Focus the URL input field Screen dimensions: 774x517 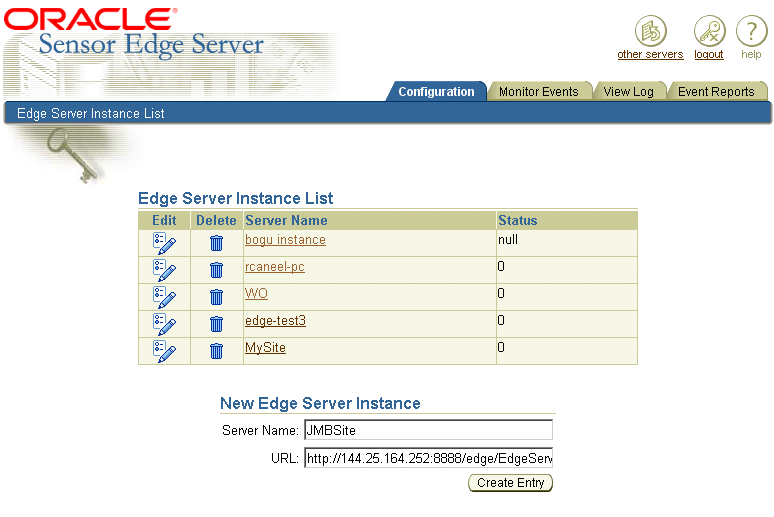(x=428, y=458)
